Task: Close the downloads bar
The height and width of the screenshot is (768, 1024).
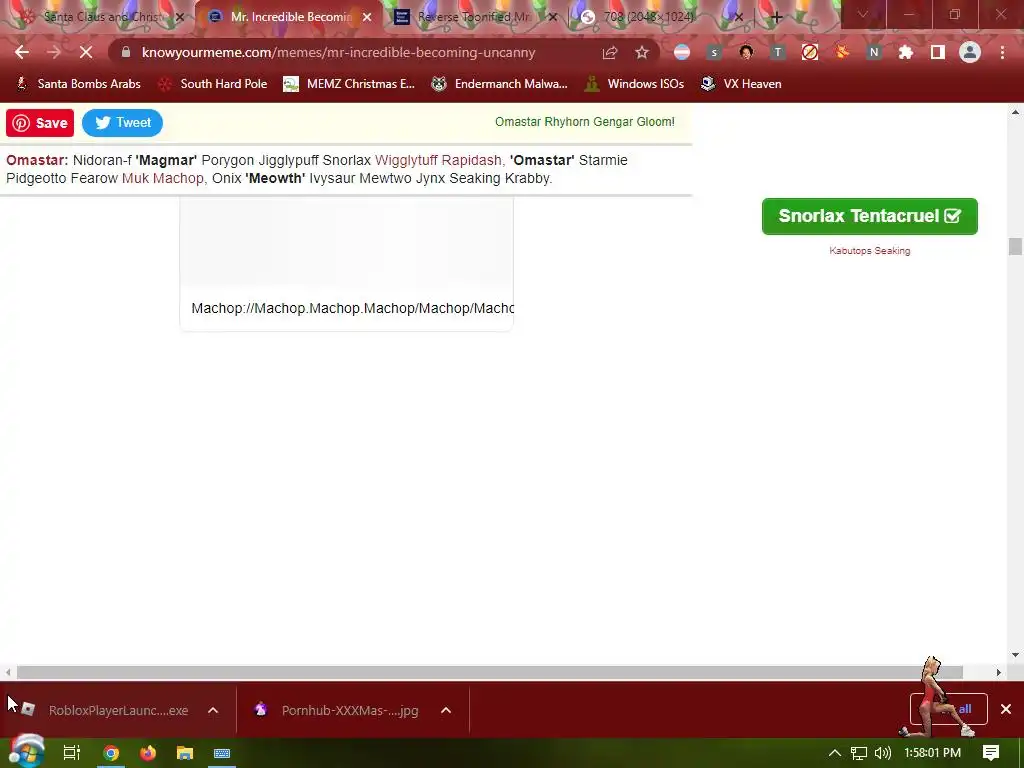Action: (x=1006, y=709)
